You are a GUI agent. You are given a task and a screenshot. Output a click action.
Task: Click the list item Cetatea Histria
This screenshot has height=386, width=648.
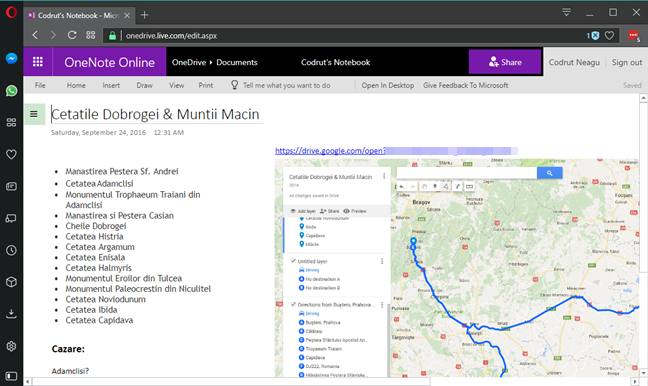(94, 236)
